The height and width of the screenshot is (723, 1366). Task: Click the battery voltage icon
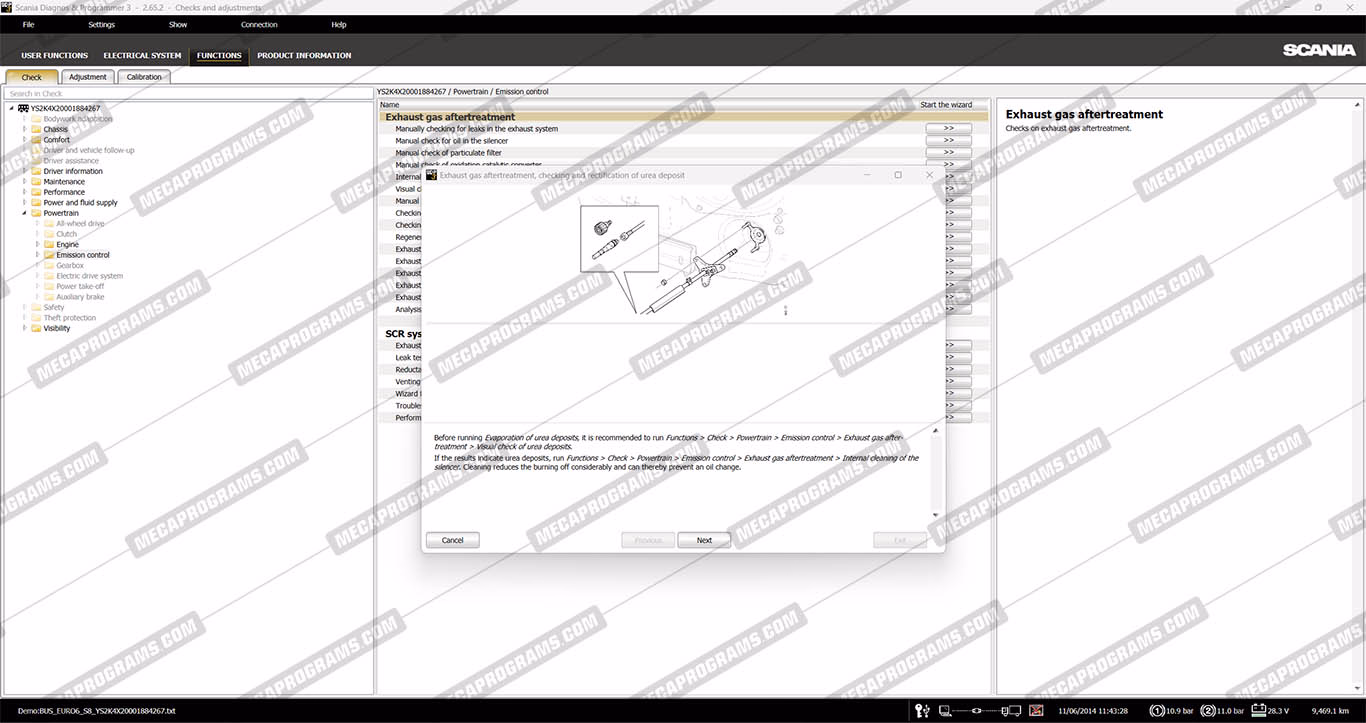coord(1259,711)
